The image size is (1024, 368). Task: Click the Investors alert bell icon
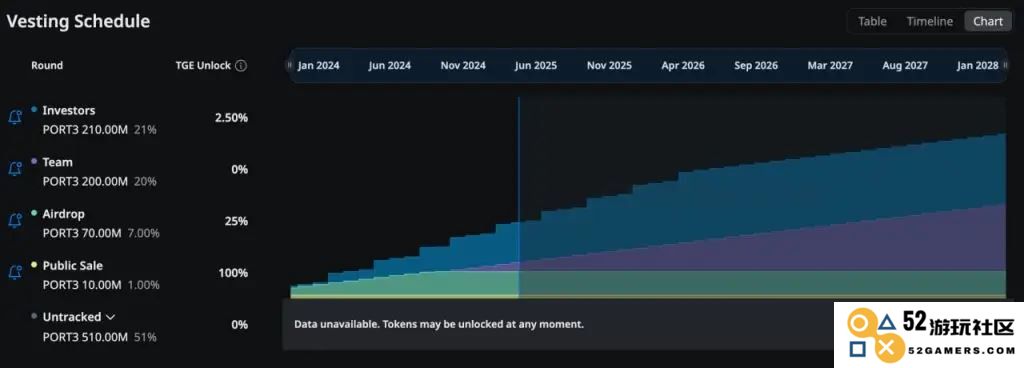tap(15, 117)
